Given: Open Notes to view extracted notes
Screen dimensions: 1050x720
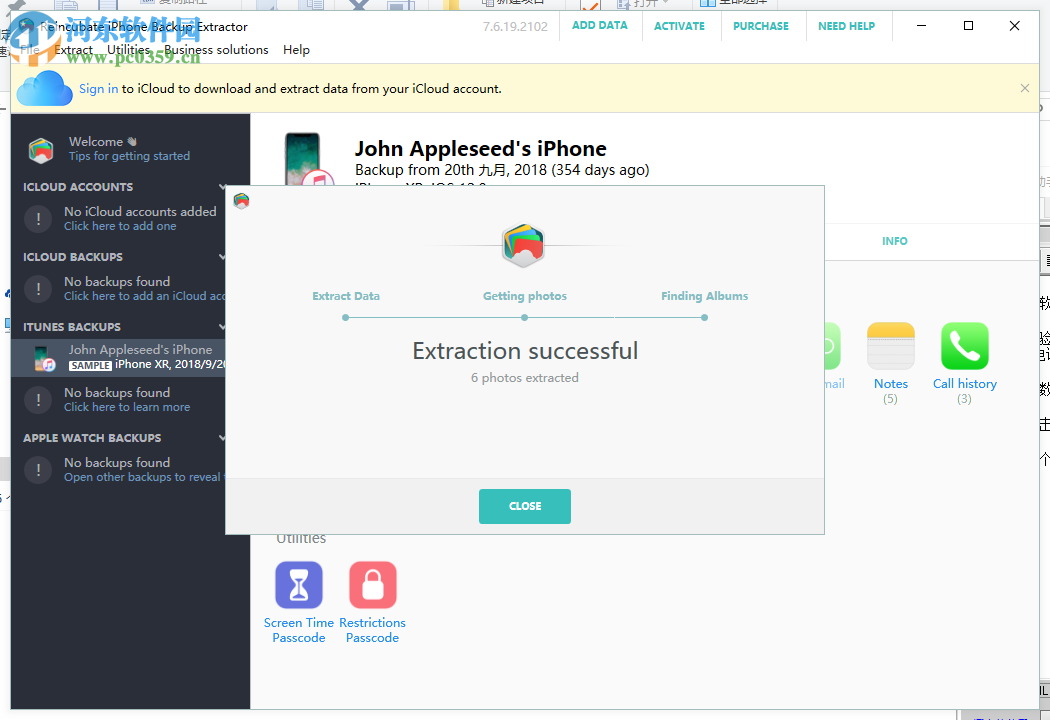Looking at the screenshot, I should pyautogui.click(x=890, y=344).
